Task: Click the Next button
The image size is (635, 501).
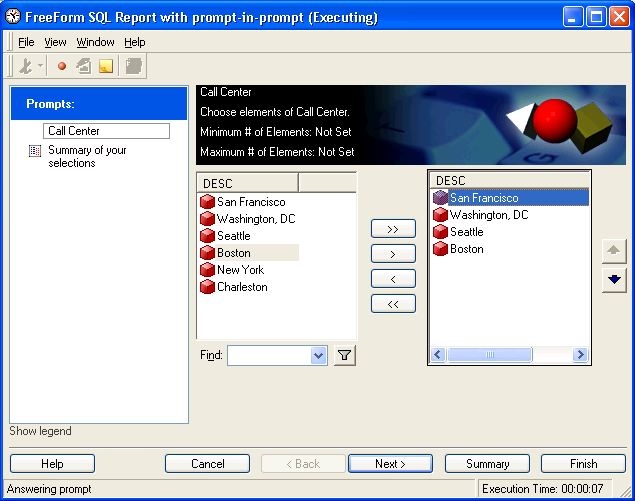Action: (390, 464)
